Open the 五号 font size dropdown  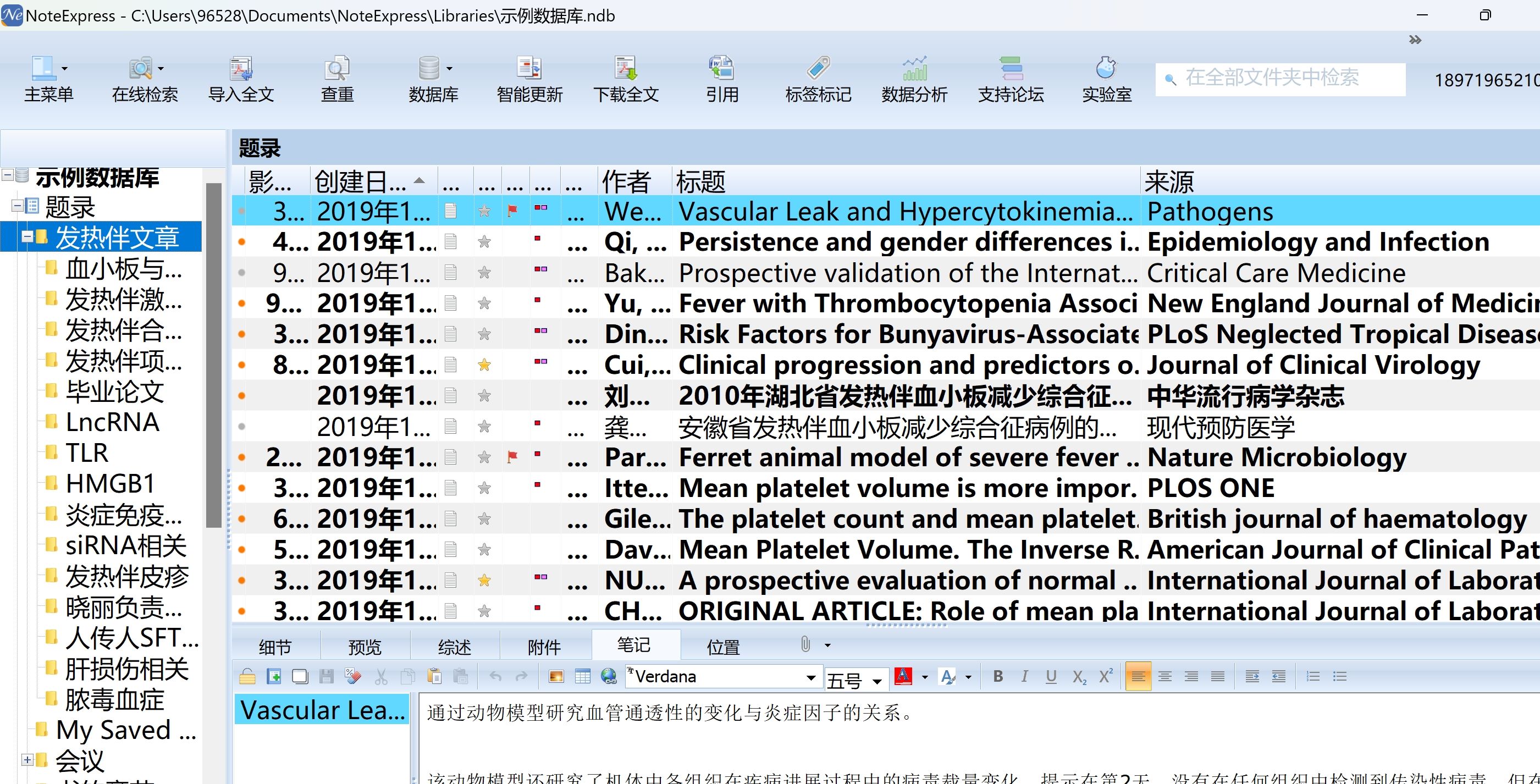pyautogui.click(x=877, y=681)
